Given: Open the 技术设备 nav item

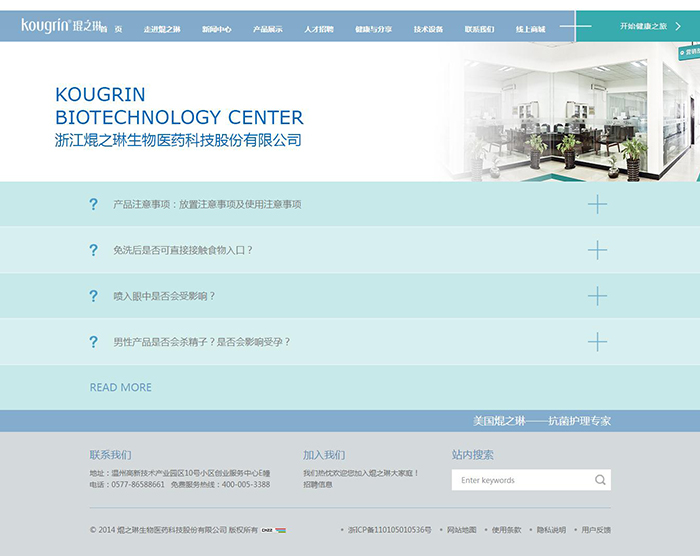Looking at the screenshot, I should click(428, 29).
